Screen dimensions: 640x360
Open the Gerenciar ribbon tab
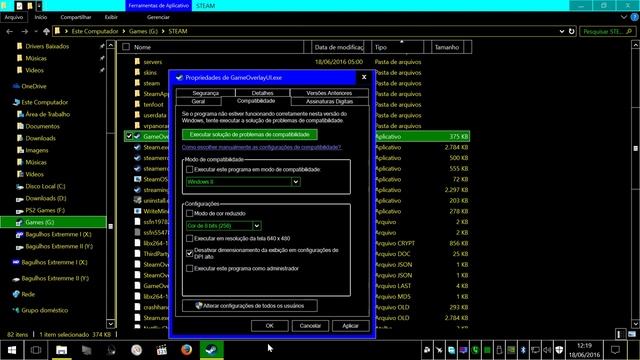(x=158, y=17)
